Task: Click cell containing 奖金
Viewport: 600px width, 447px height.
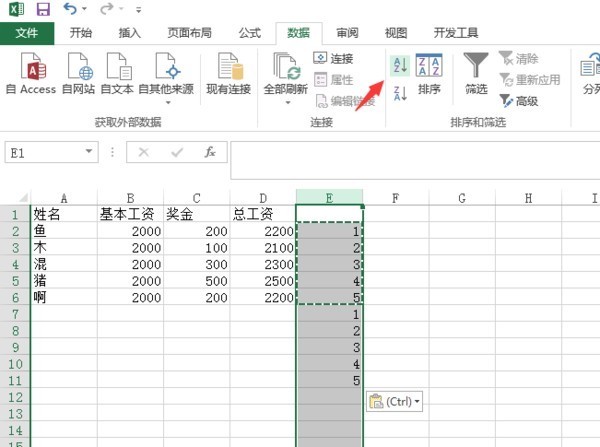Action: click(196, 214)
